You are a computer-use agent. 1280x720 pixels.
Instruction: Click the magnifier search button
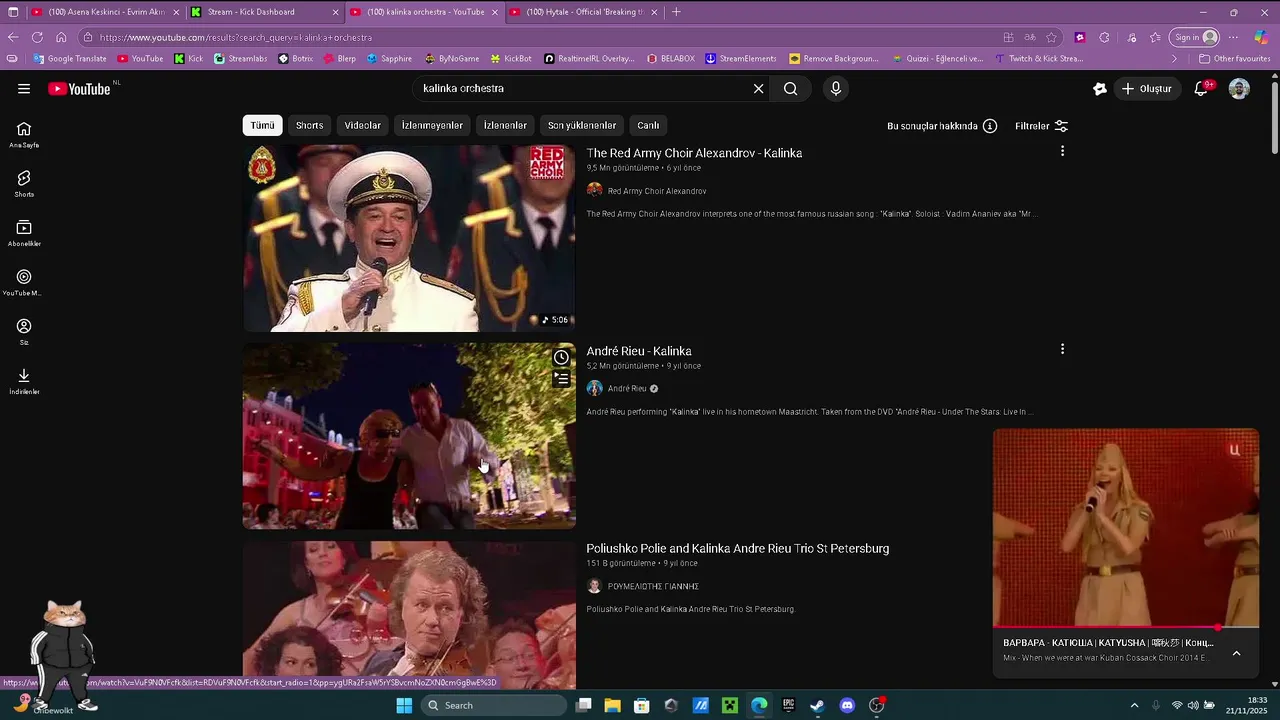point(790,88)
